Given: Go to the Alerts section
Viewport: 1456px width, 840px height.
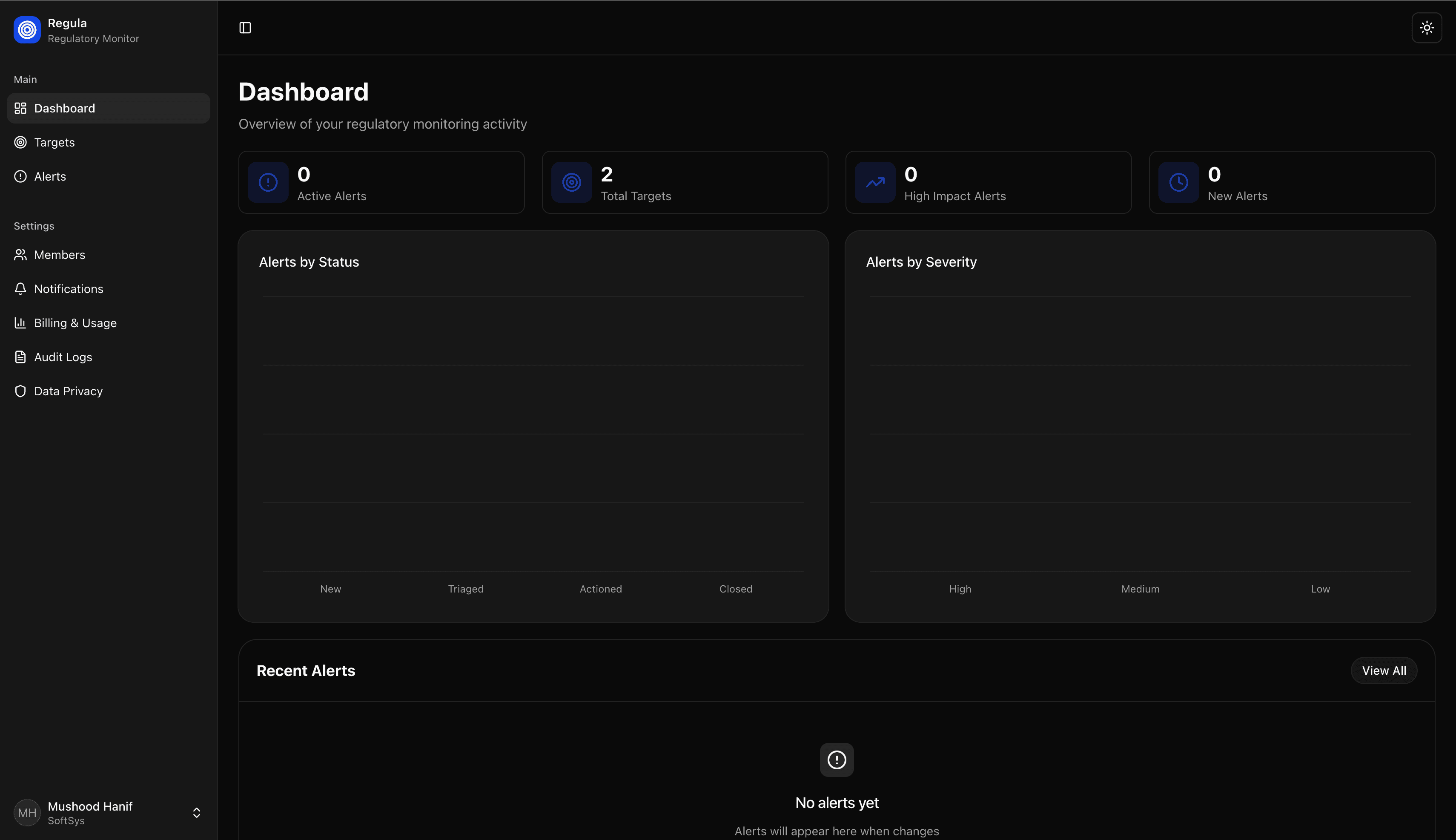Looking at the screenshot, I should point(49,176).
